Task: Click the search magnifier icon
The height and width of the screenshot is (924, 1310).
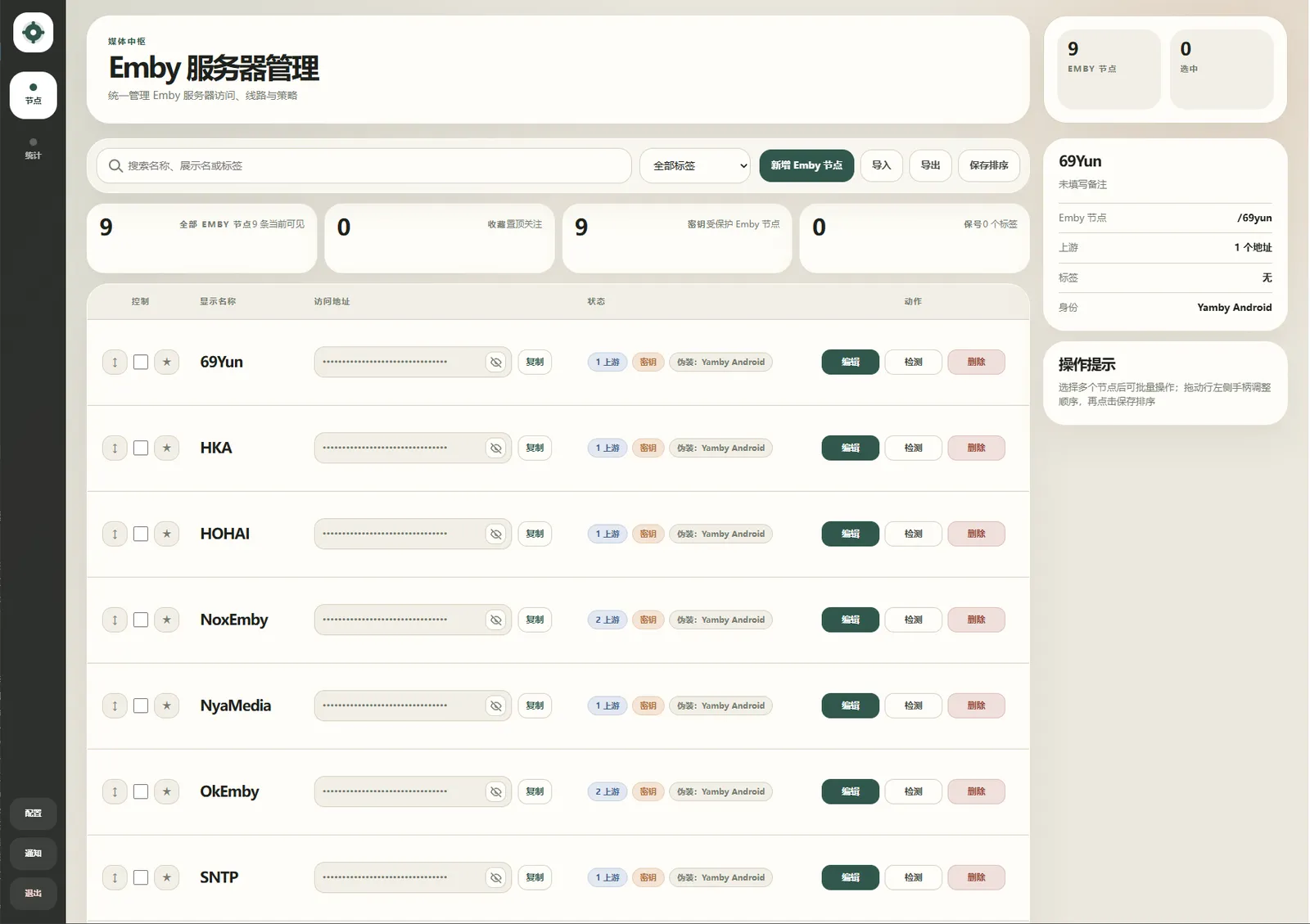Action: 115,165
